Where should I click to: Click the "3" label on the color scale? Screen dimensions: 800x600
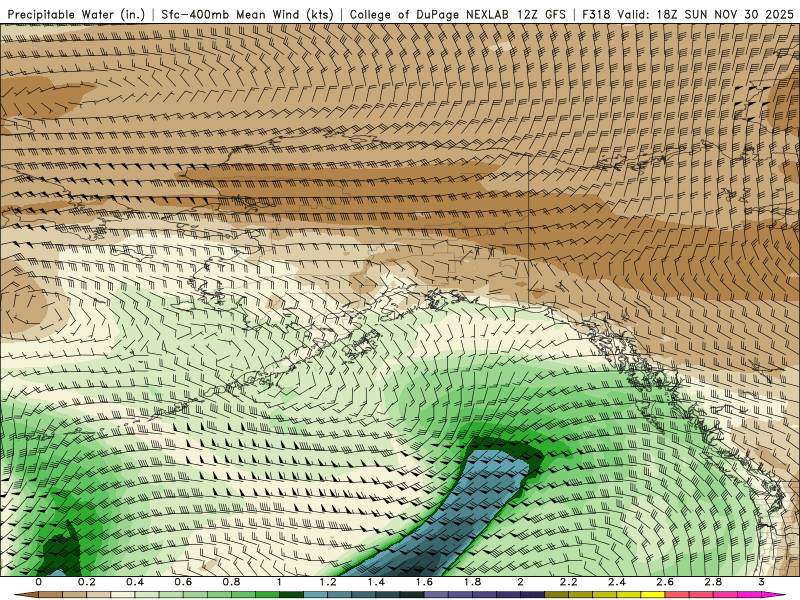pos(761,582)
